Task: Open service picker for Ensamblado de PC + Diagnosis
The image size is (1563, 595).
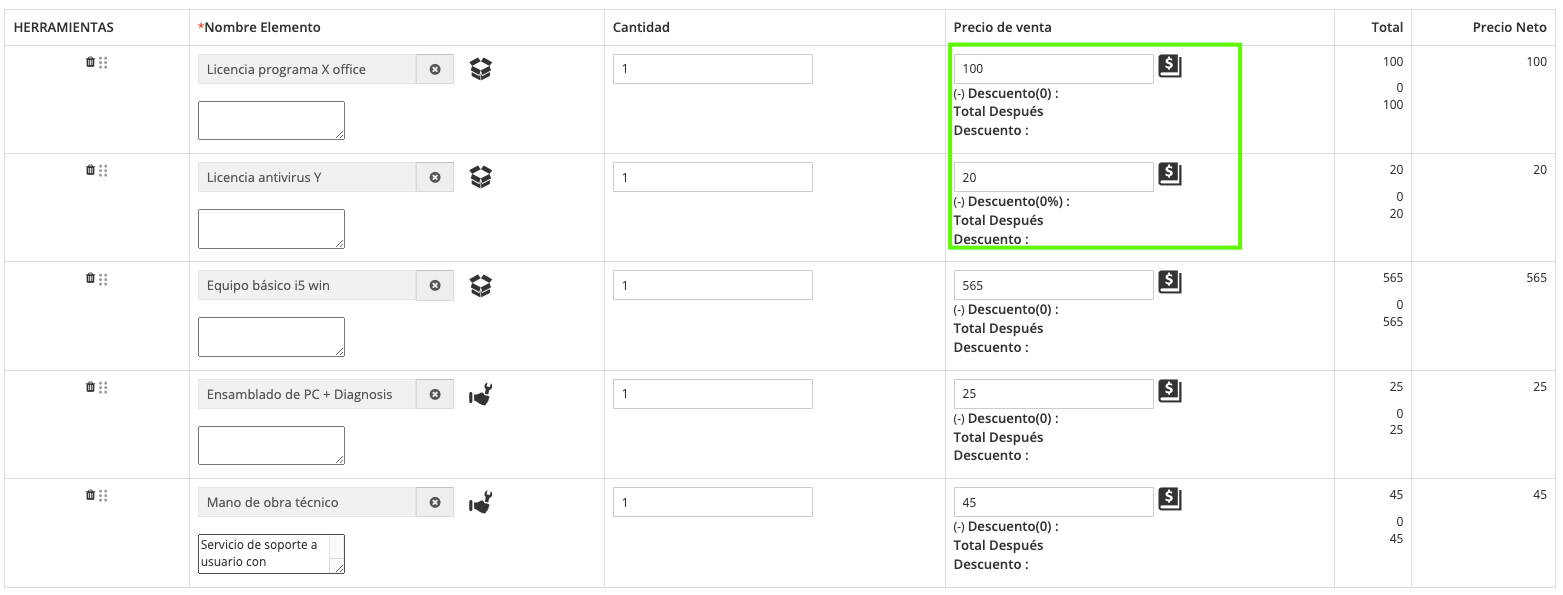Action: (481, 395)
